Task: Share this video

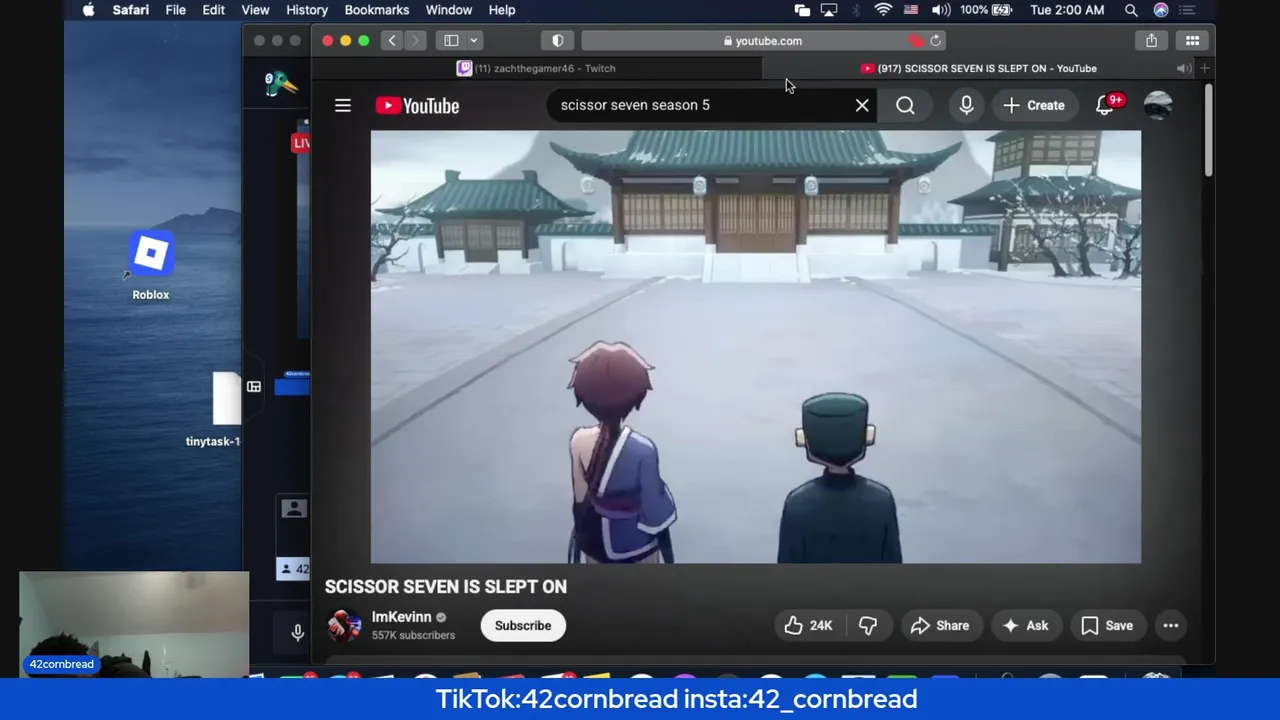Action: pyautogui.click(x=940, y=625)
